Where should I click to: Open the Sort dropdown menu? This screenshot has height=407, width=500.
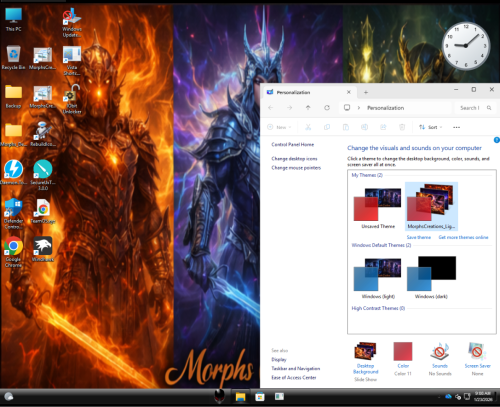430,127
